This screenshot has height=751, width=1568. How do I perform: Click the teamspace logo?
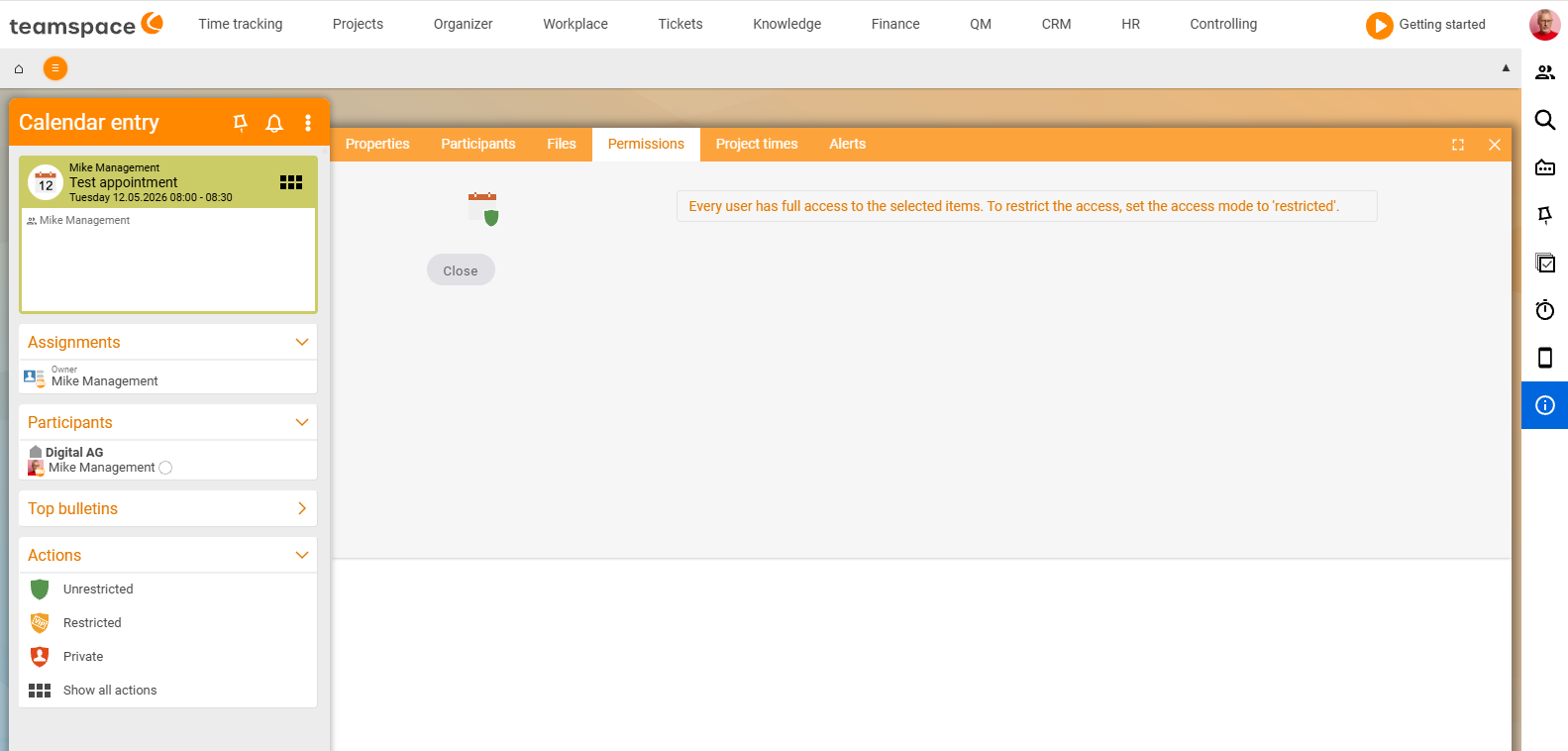(x=86, y=25)
